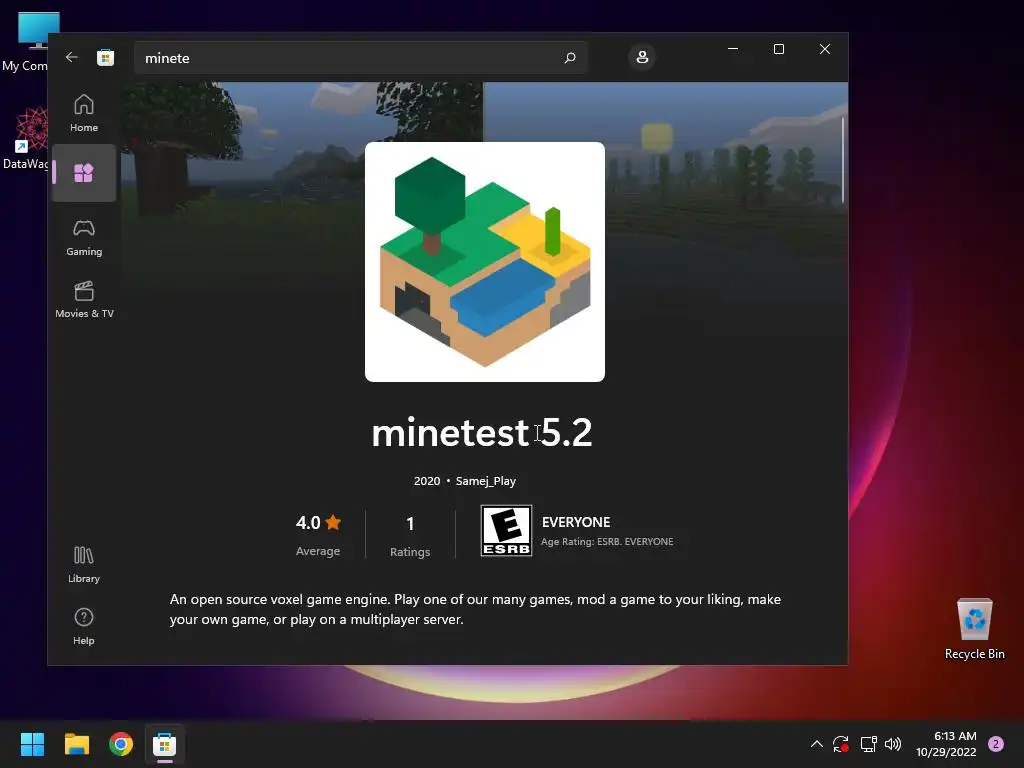This screenshot has height=768, width=1024.
Task: Maximize the Microsoft Store window
Action: [778, 49]
